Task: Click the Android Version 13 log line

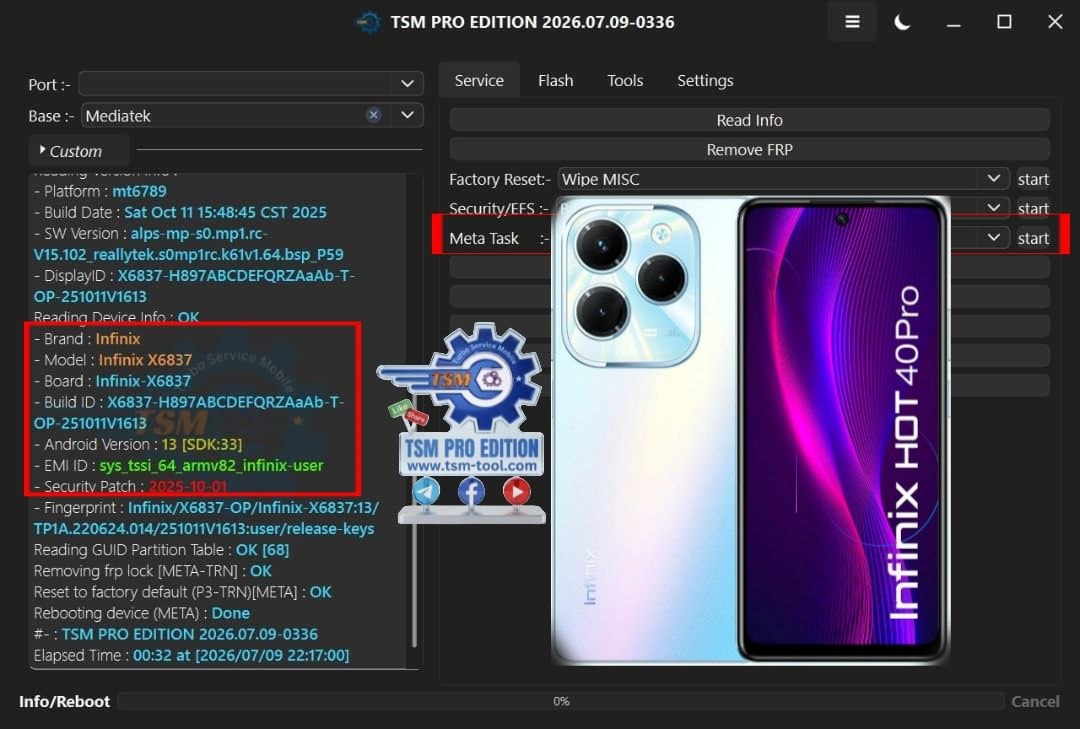Action: click(138, 444)
